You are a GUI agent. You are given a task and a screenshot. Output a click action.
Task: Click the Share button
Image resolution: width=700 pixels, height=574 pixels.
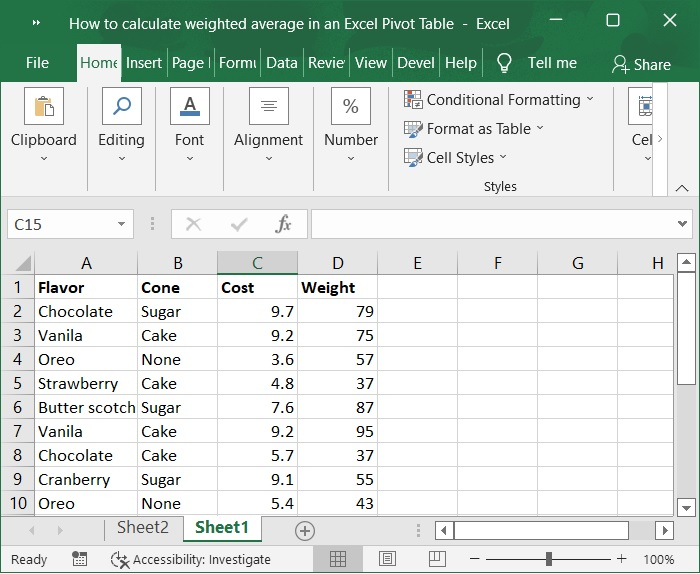point(641,64)
